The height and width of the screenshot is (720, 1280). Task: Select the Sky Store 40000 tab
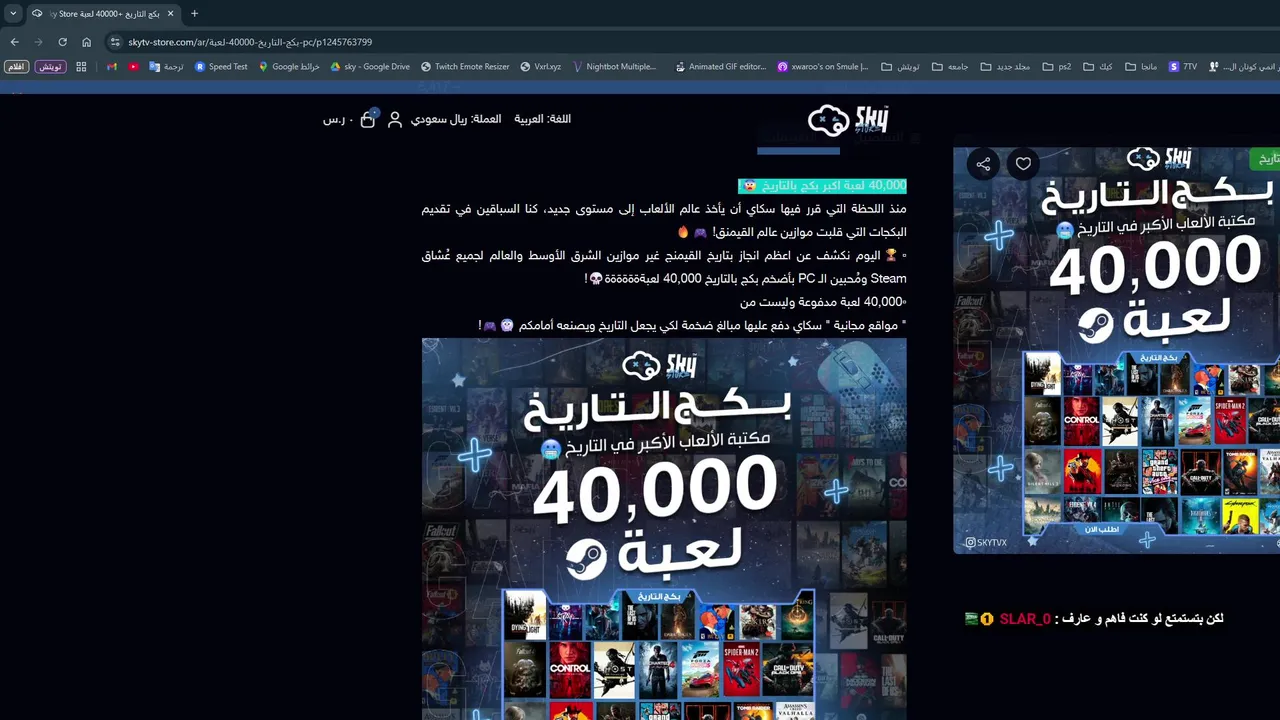pos(105,13)
